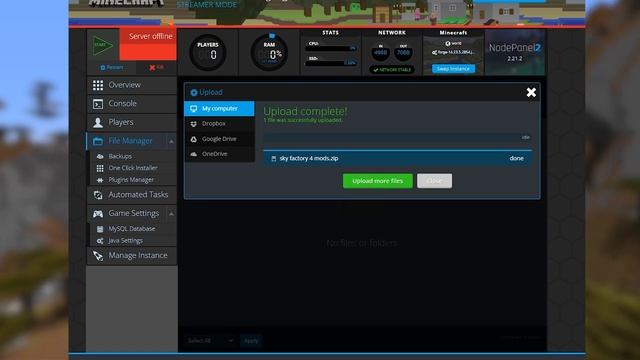Select the Console menu item

point(132,104)
